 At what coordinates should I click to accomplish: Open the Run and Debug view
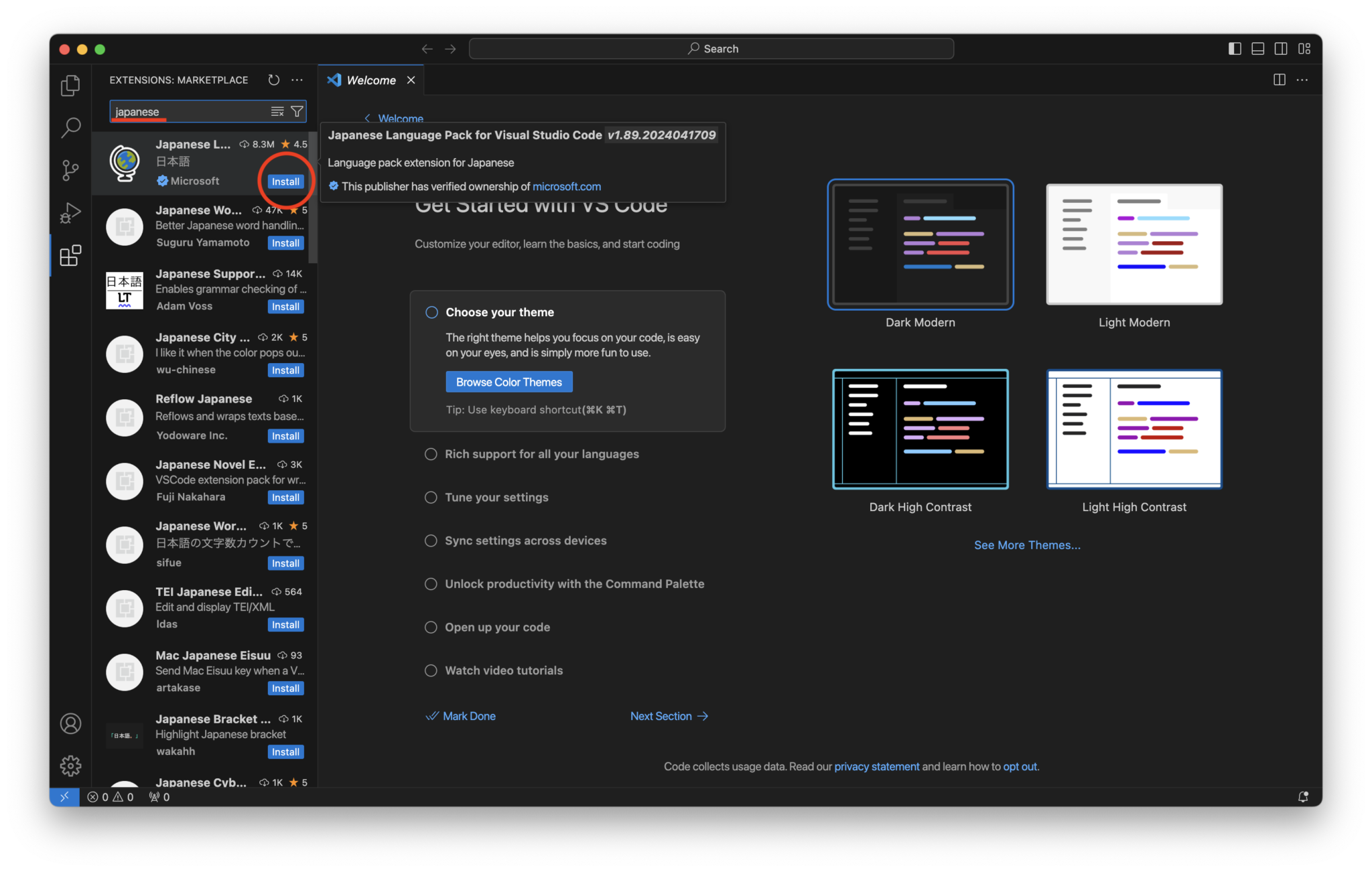70,213
